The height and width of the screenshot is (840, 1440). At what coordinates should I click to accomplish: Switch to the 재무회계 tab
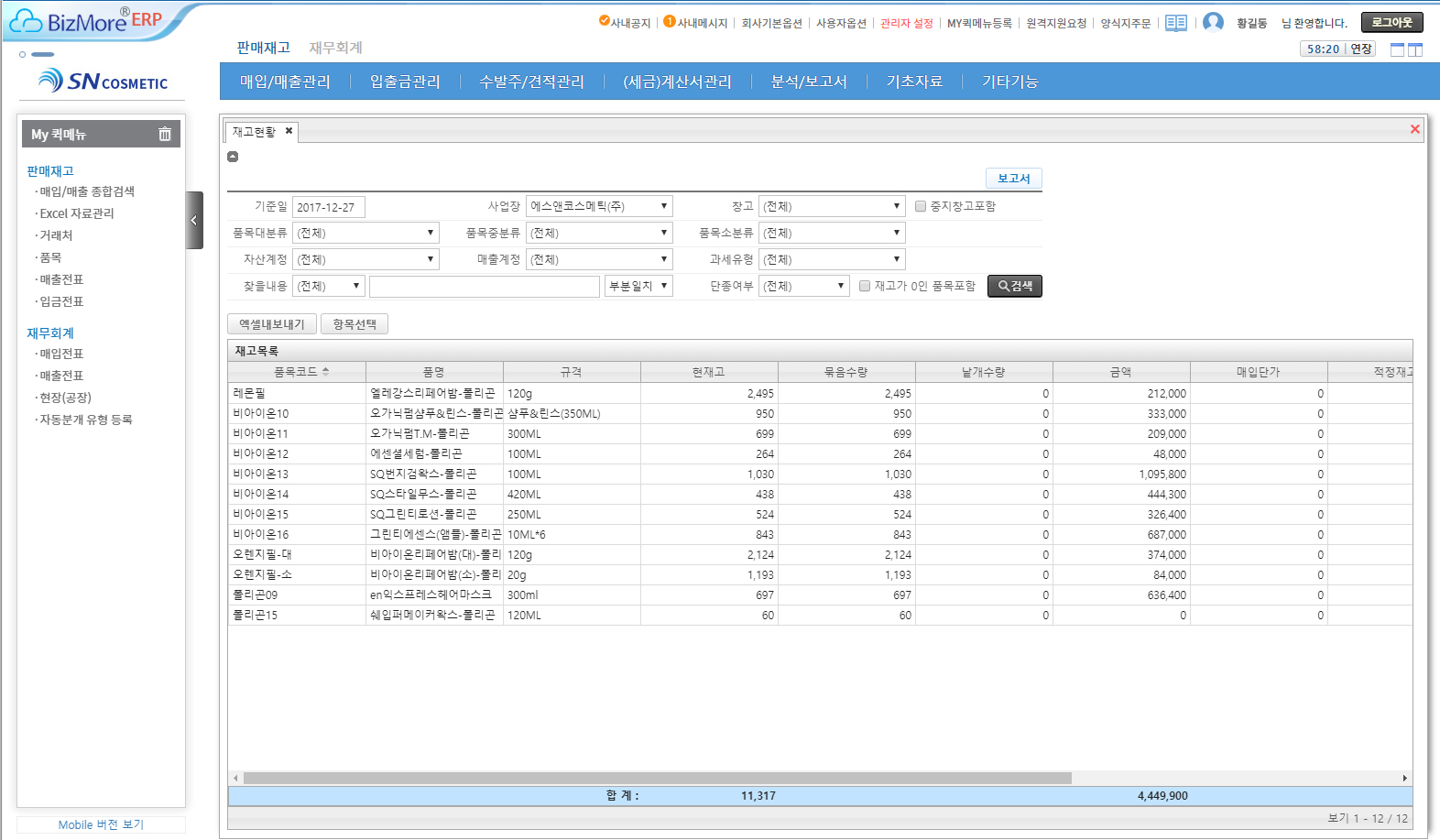(x=335, y=48)
